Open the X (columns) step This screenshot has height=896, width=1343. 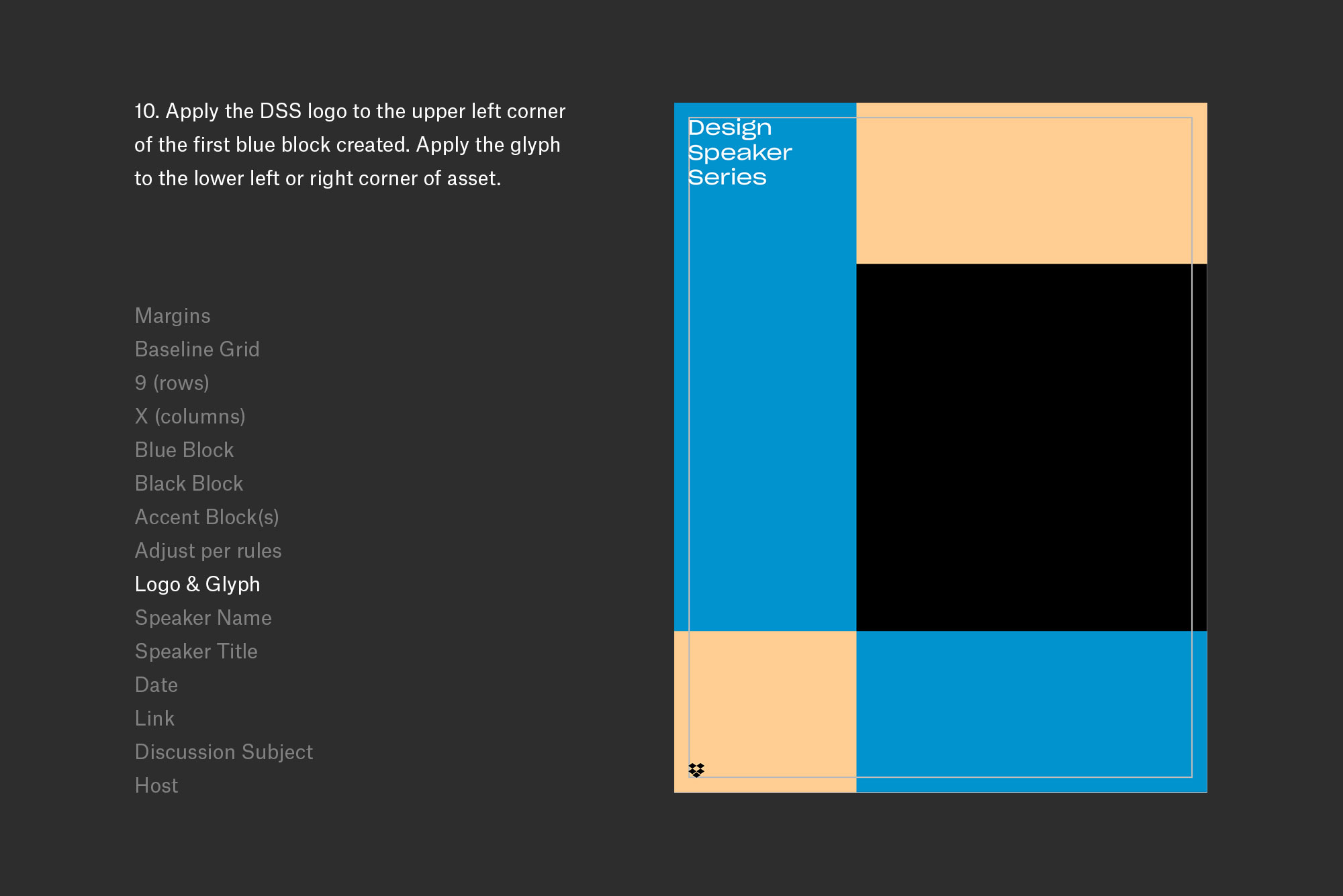(190, 416)
